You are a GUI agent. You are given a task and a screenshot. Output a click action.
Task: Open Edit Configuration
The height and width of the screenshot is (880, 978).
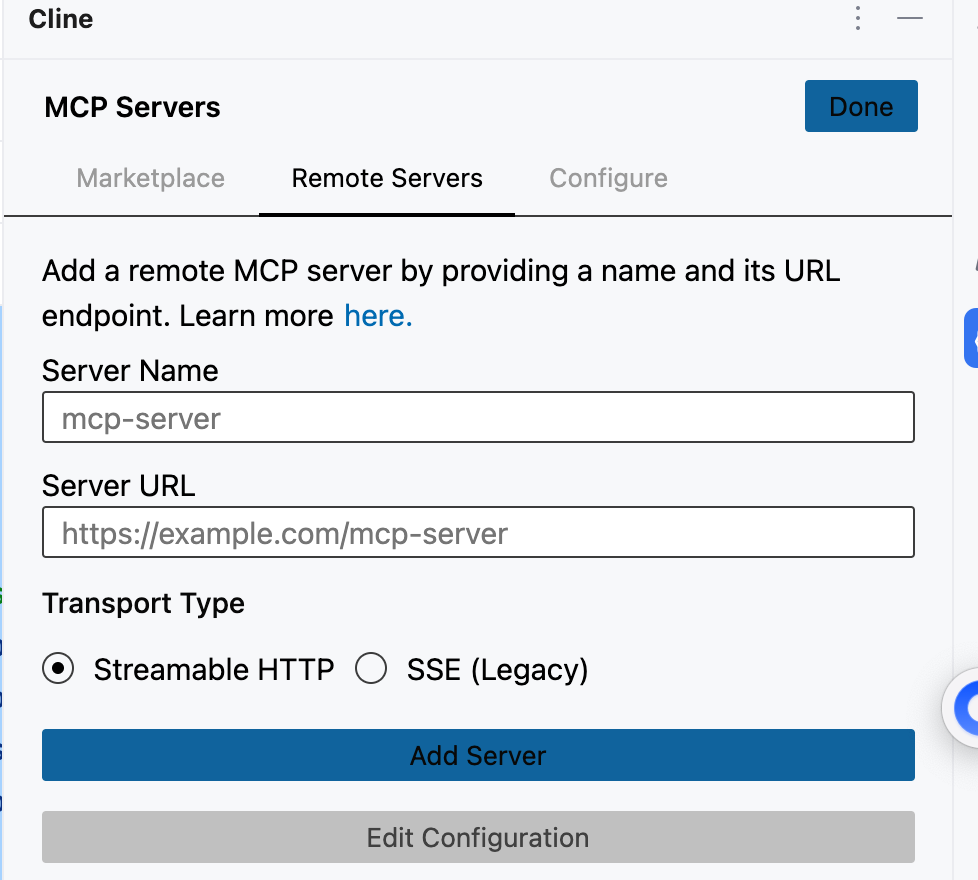tap(478, 837)
